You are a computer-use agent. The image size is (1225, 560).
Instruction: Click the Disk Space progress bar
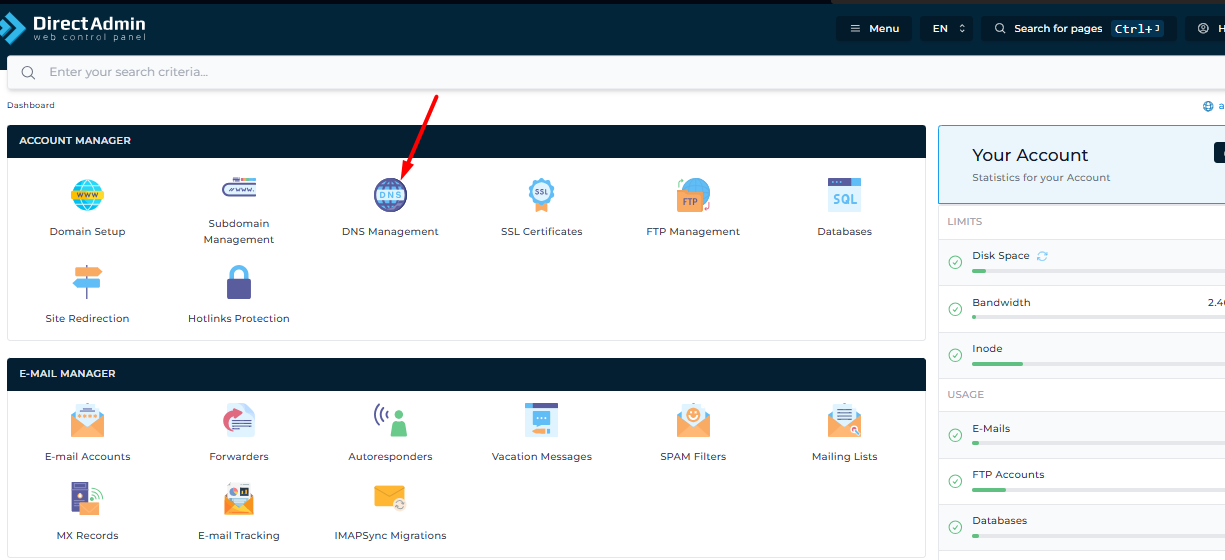[1098, 271]
